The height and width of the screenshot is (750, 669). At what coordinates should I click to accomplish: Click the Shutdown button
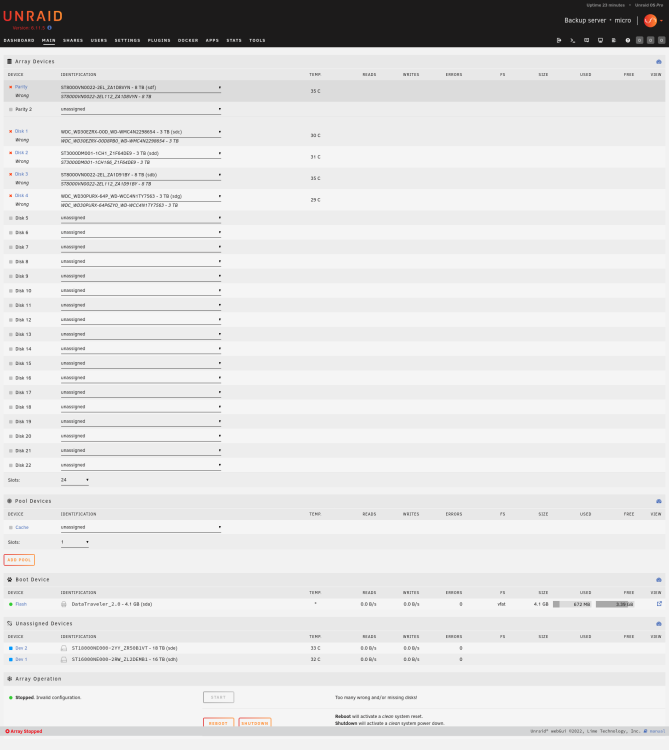[x=255, y=722]
